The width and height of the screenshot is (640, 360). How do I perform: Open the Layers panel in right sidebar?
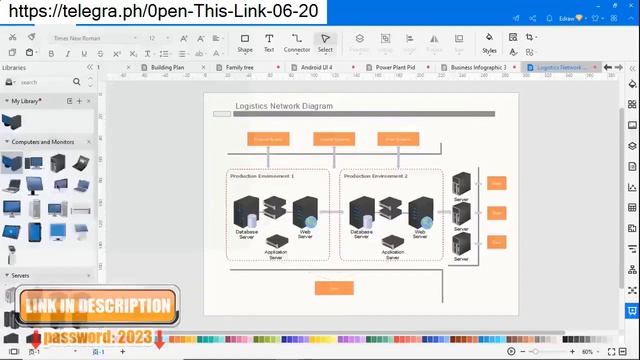[x=632, y=146]
